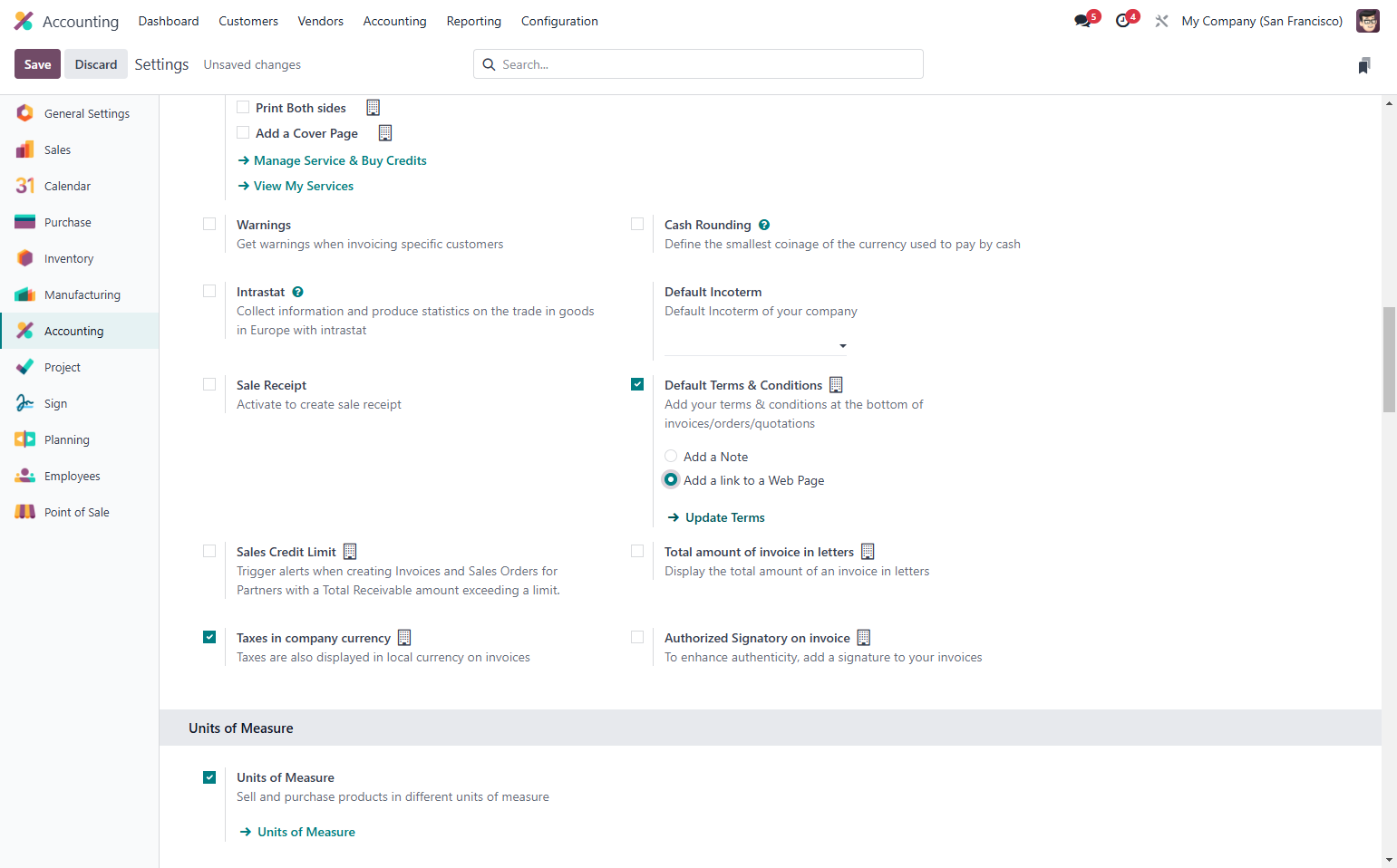
Task: Open the Reporting menu
Action: point(473,21)
